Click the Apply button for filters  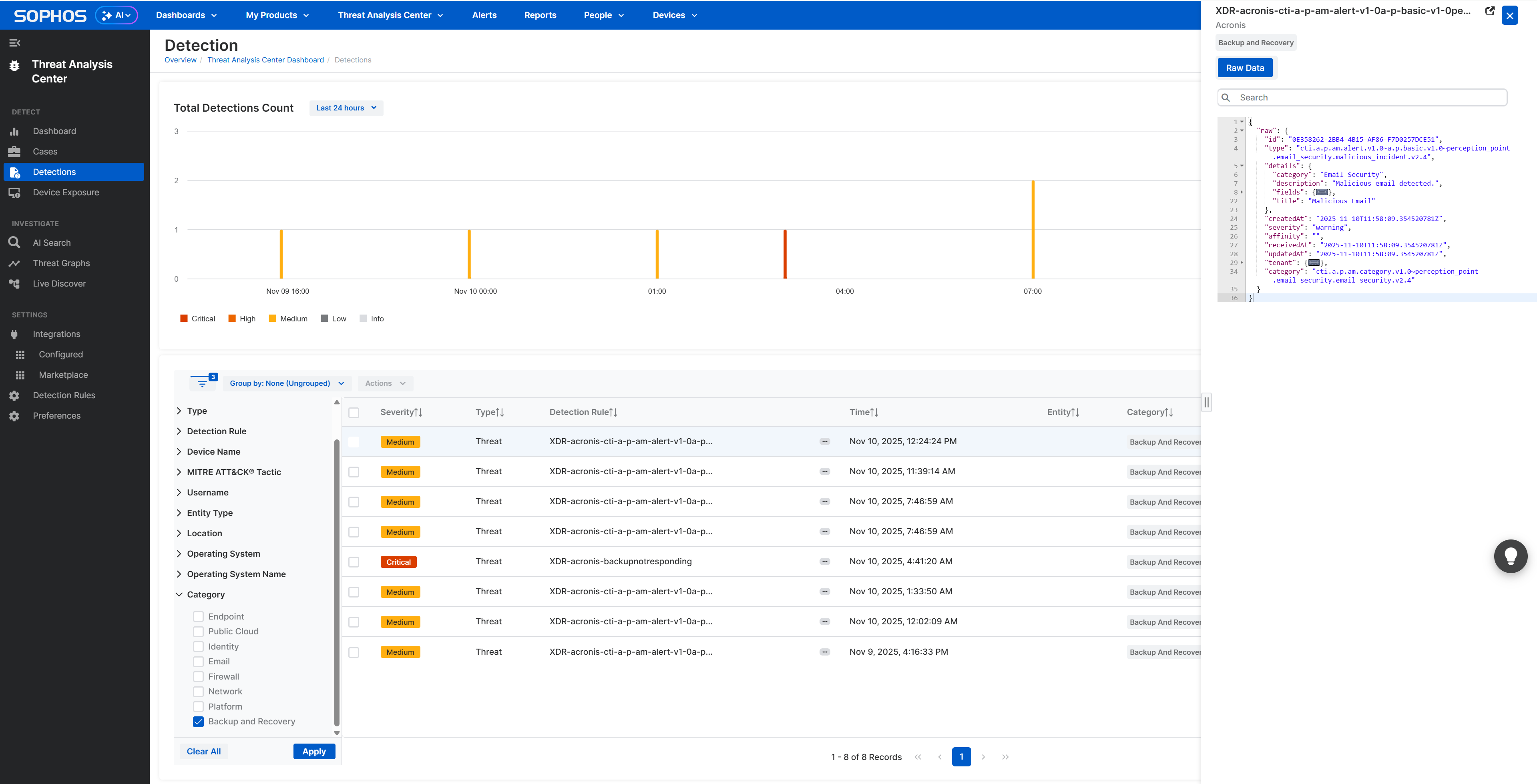coord(314,751)
